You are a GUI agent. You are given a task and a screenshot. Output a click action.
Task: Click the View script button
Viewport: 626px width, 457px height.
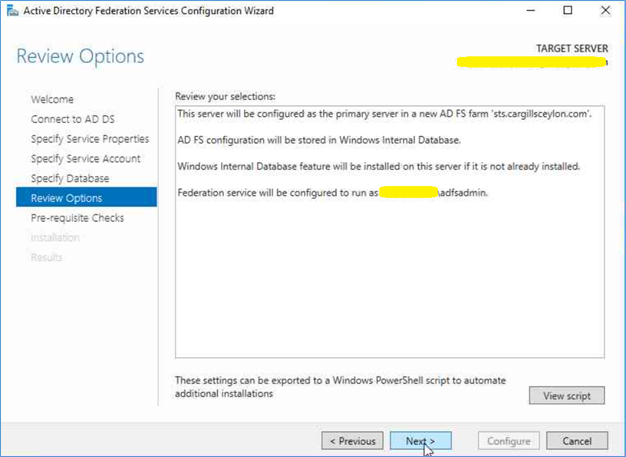567,396
